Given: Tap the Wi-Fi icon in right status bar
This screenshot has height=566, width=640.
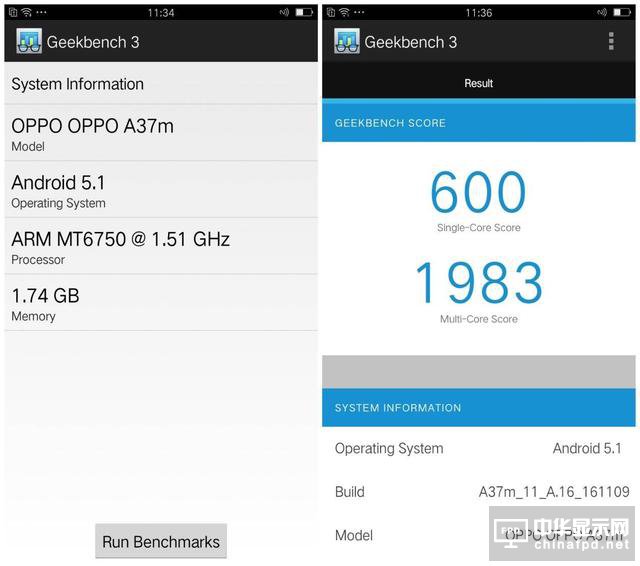Looking at the screenshot, I should tap(343, 13).
